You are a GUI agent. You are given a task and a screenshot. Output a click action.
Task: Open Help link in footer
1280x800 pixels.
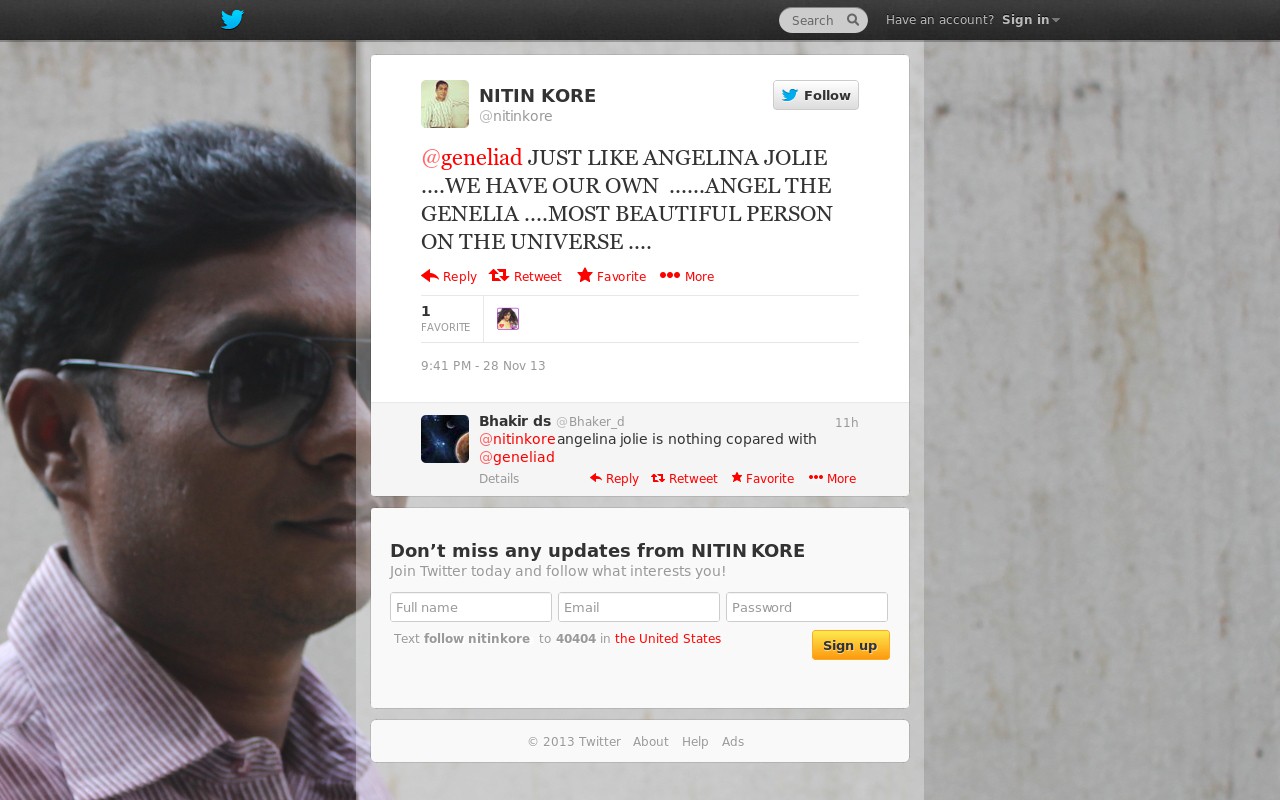coord(695,742)
